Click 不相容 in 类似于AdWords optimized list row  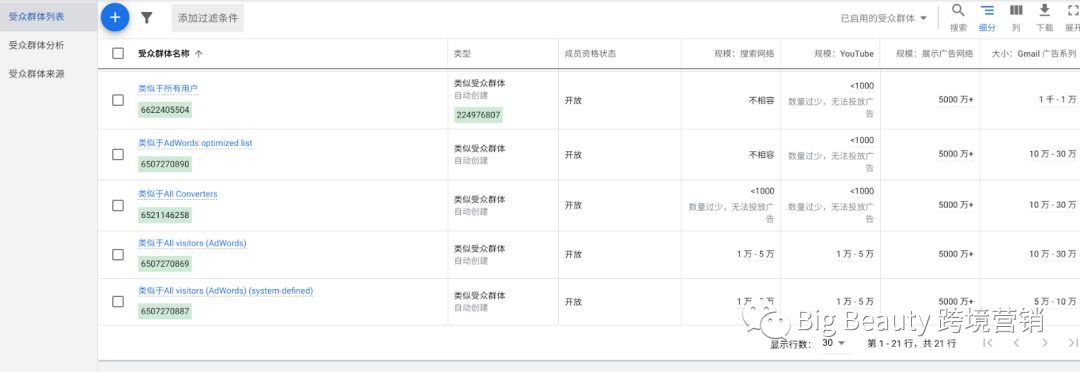(x=762, y=154)
